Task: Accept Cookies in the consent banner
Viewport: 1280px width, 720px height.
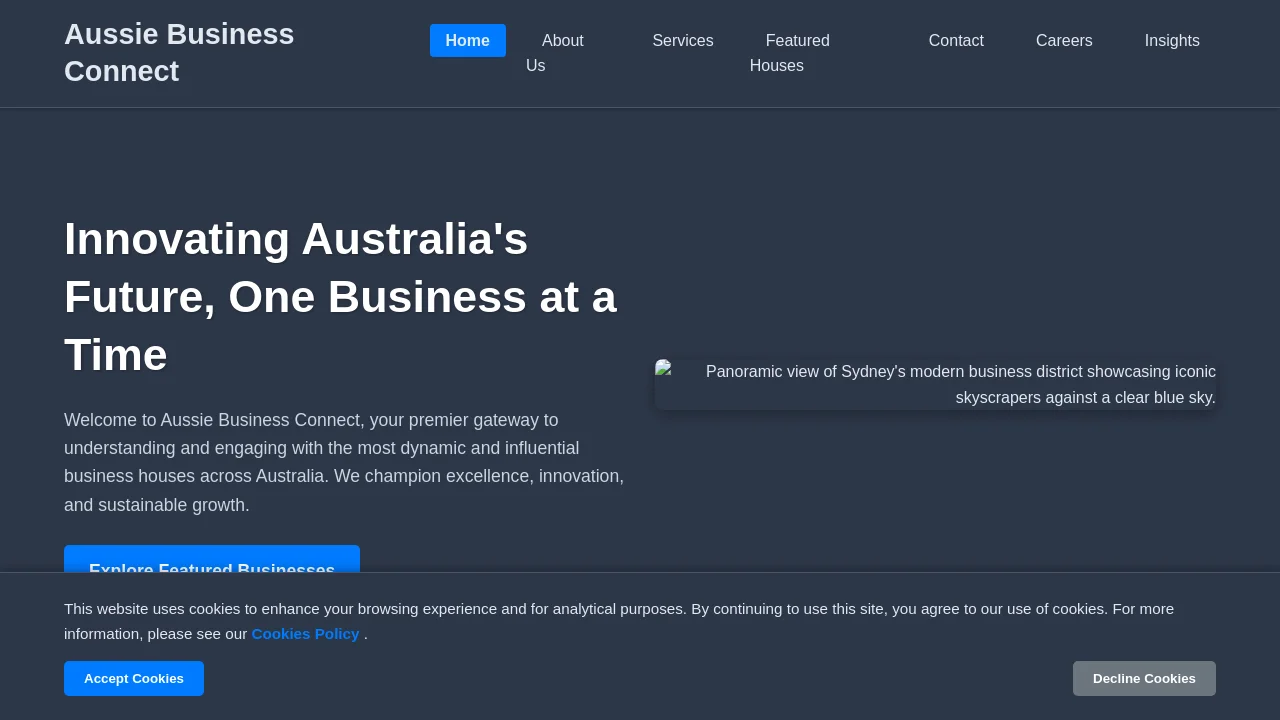Action: (x=134, y=679)
